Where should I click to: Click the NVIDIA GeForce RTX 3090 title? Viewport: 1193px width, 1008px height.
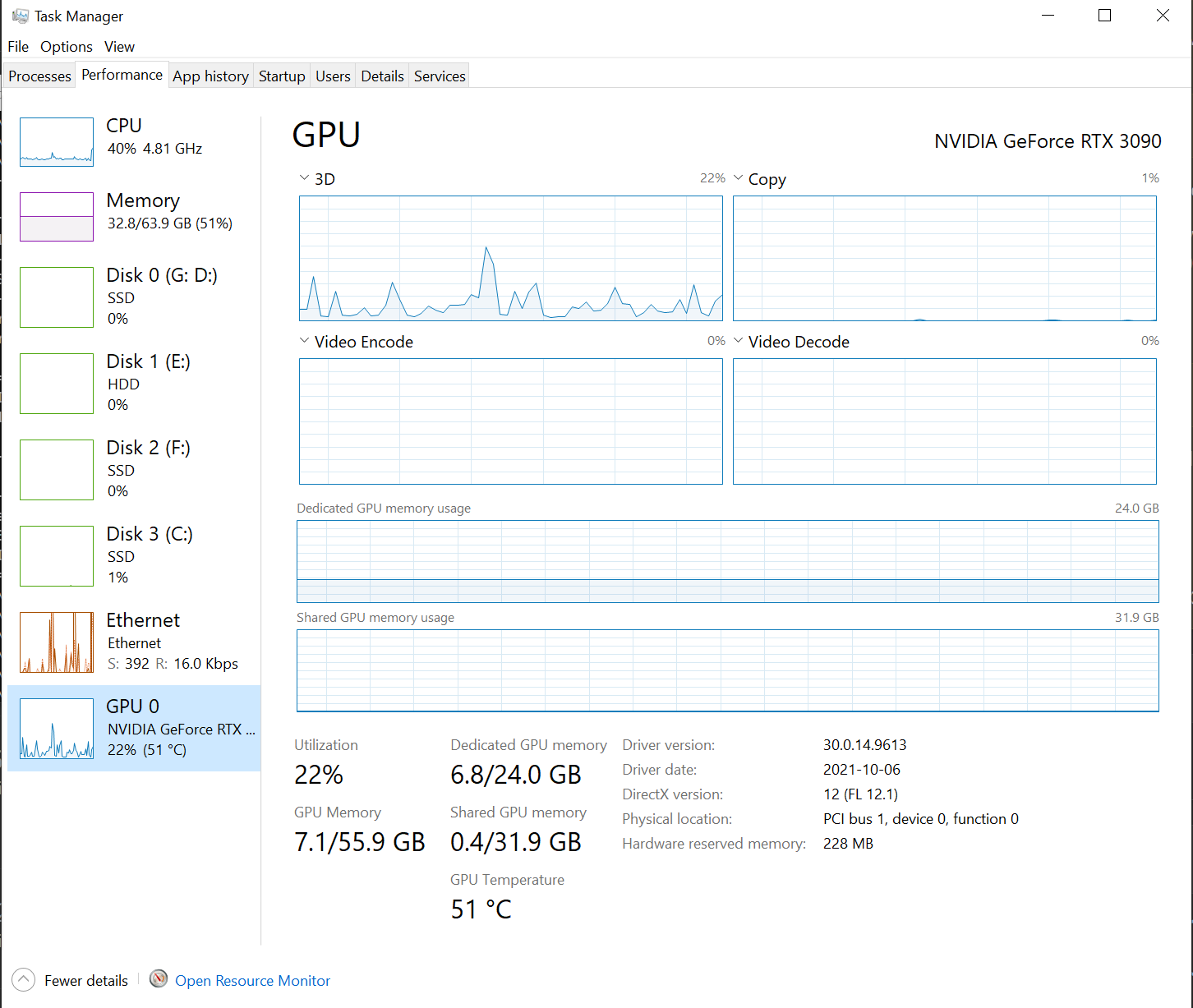1048,141
